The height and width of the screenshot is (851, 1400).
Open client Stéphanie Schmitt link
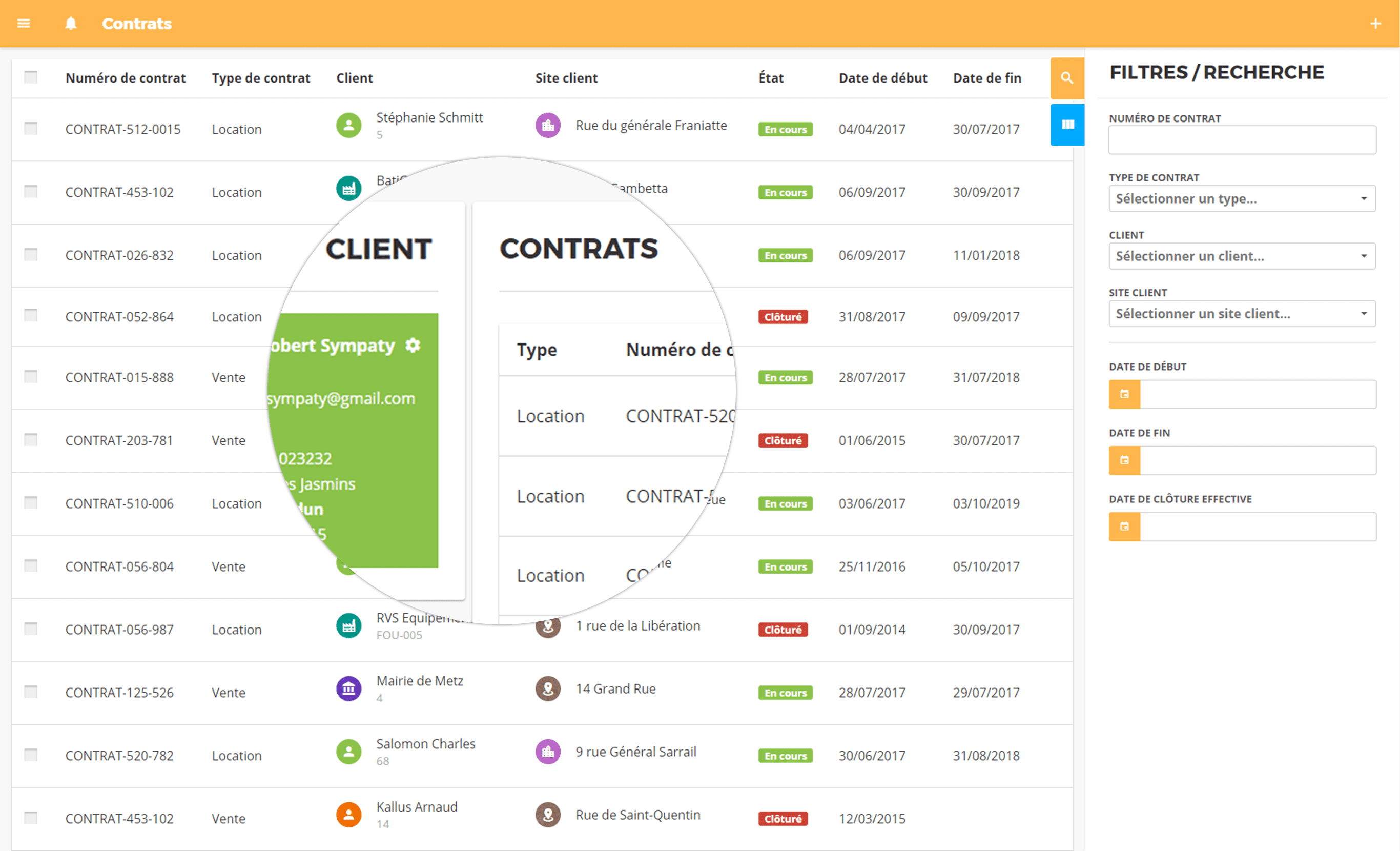(x=429, y=118)
